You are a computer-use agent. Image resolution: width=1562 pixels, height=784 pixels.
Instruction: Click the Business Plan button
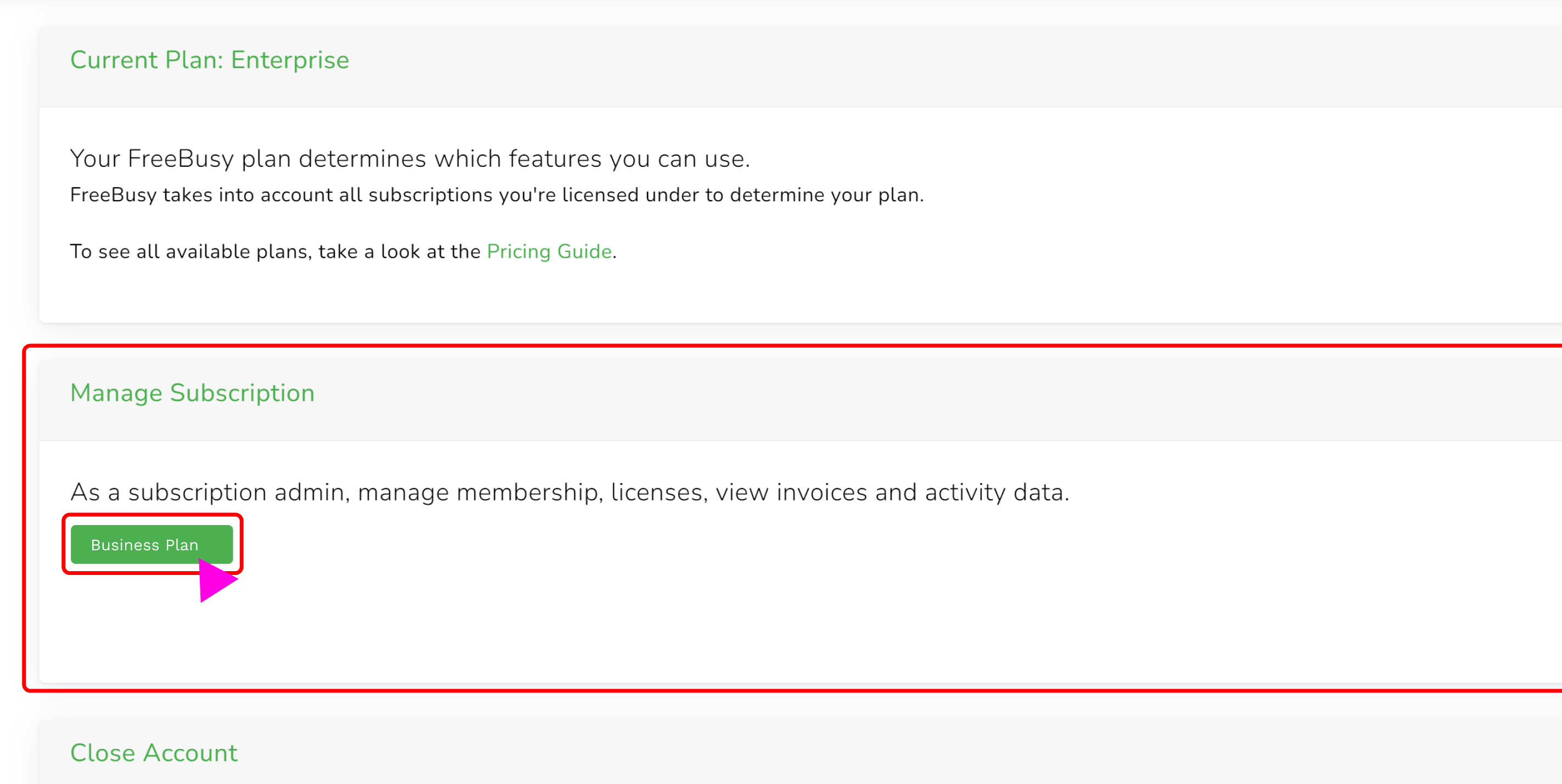(144, 544)
